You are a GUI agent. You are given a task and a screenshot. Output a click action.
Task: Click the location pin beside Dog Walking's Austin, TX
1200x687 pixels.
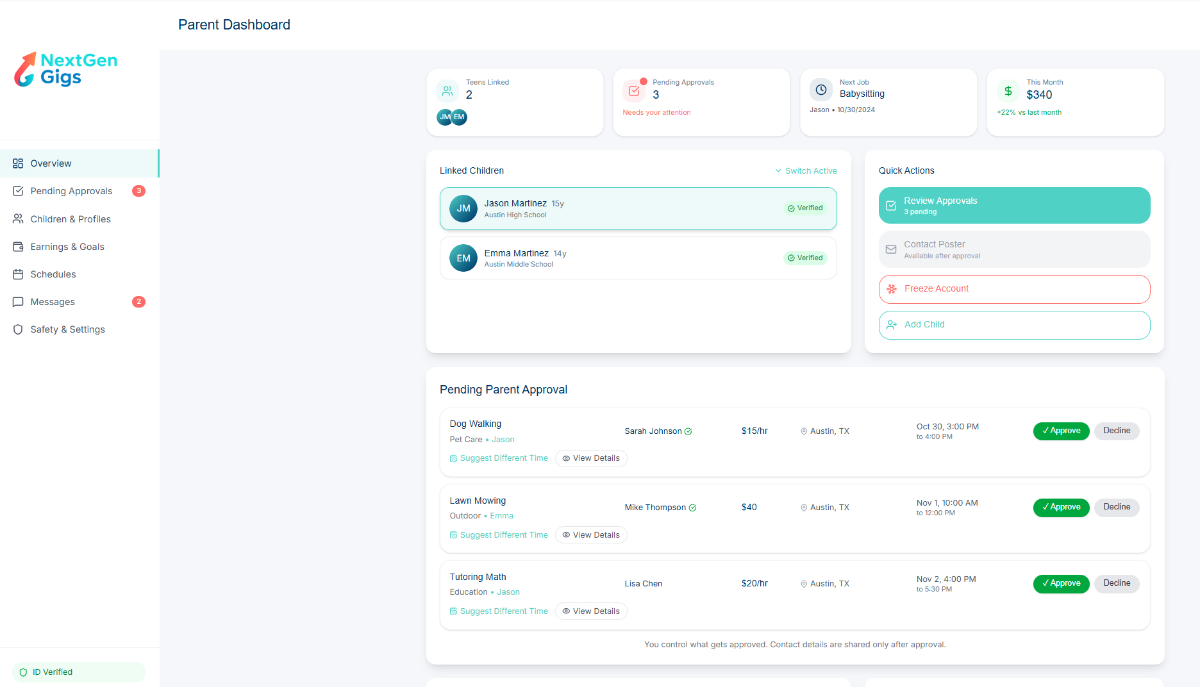coord(803,430)
